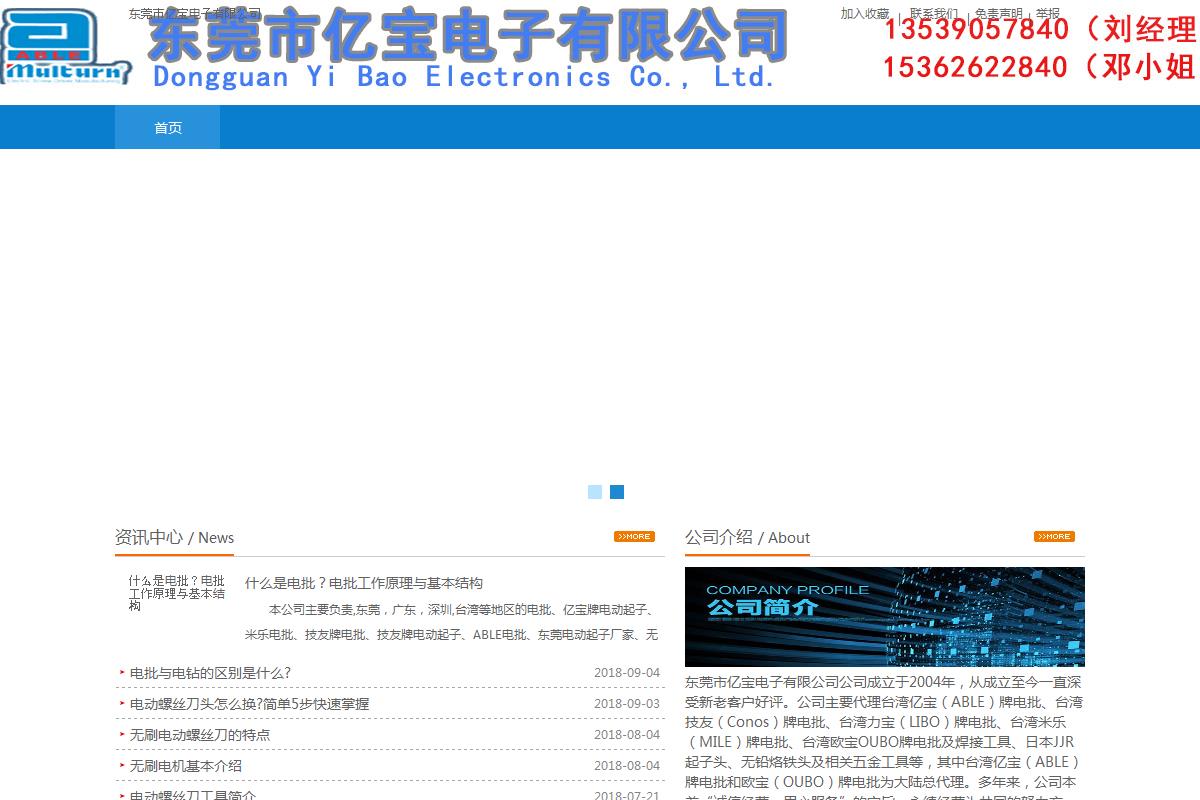Open the 首页 navigation tab
This screenshot has width=1200, height=800.
168,127
